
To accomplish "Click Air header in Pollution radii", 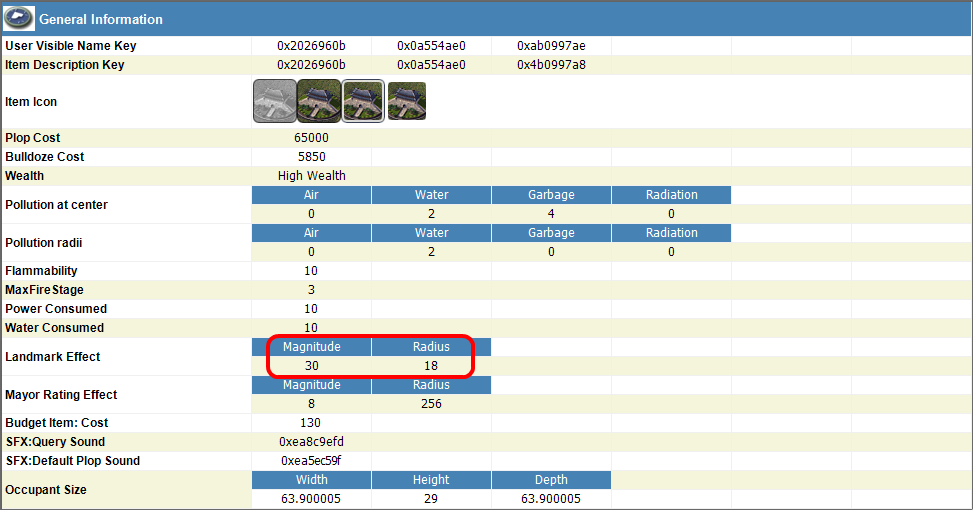I will [312, 233].
